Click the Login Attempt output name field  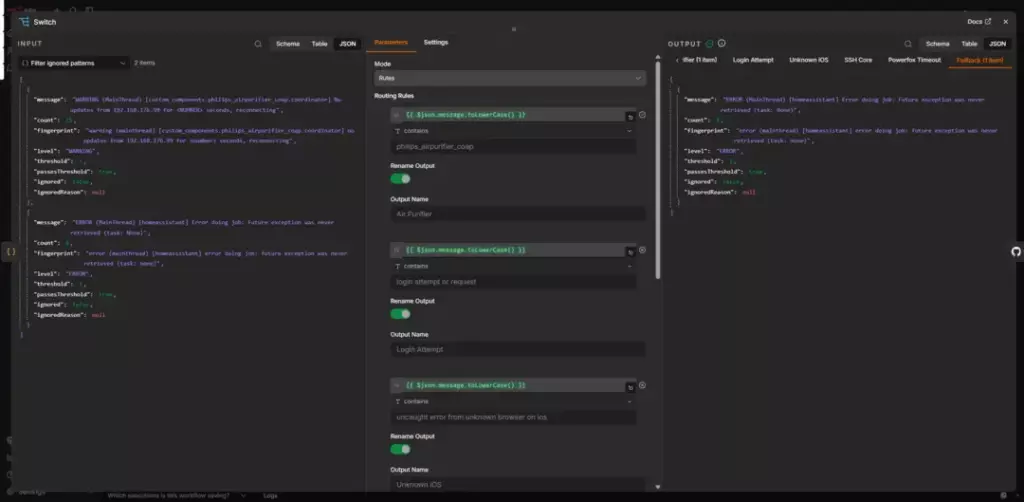pyautogui.click(x=518, y=349)
